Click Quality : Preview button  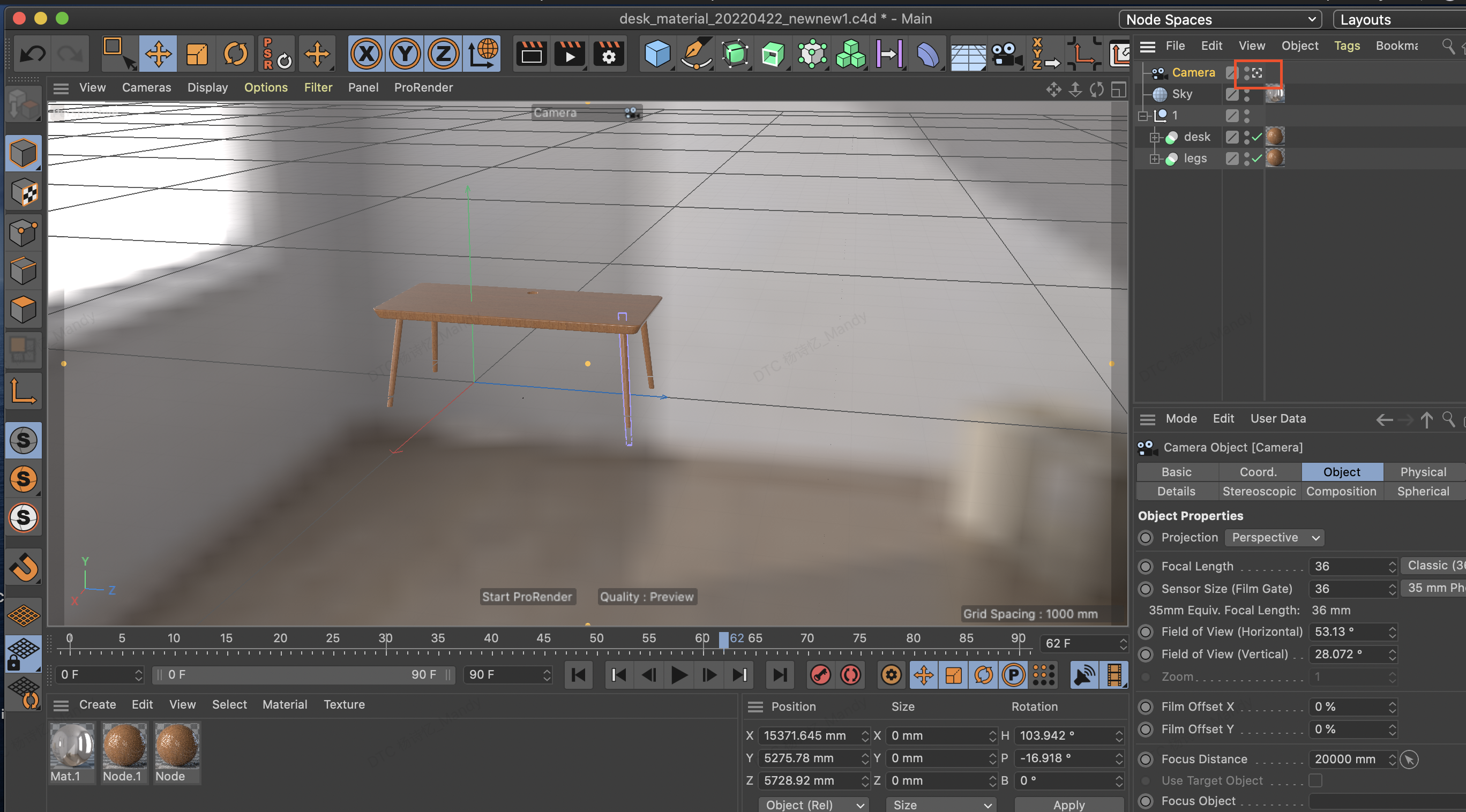tap(647, 596)
